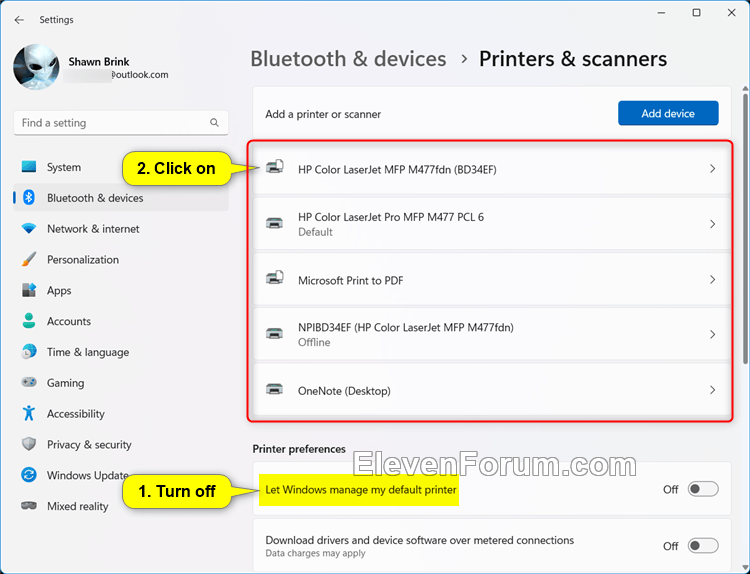
Task: Click the Accessibility figure icon
Action: coord(29,413)
